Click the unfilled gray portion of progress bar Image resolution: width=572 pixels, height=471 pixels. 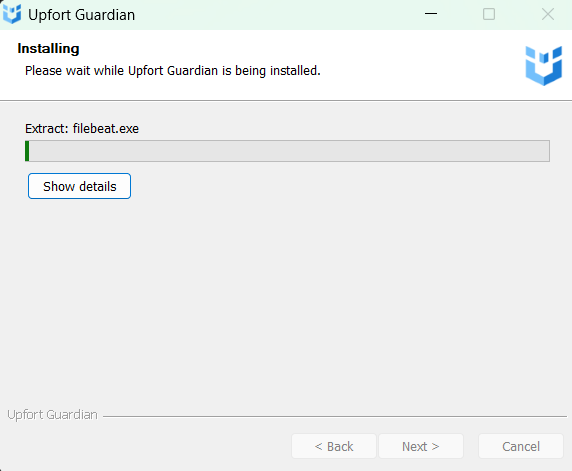tap(289, 151)
